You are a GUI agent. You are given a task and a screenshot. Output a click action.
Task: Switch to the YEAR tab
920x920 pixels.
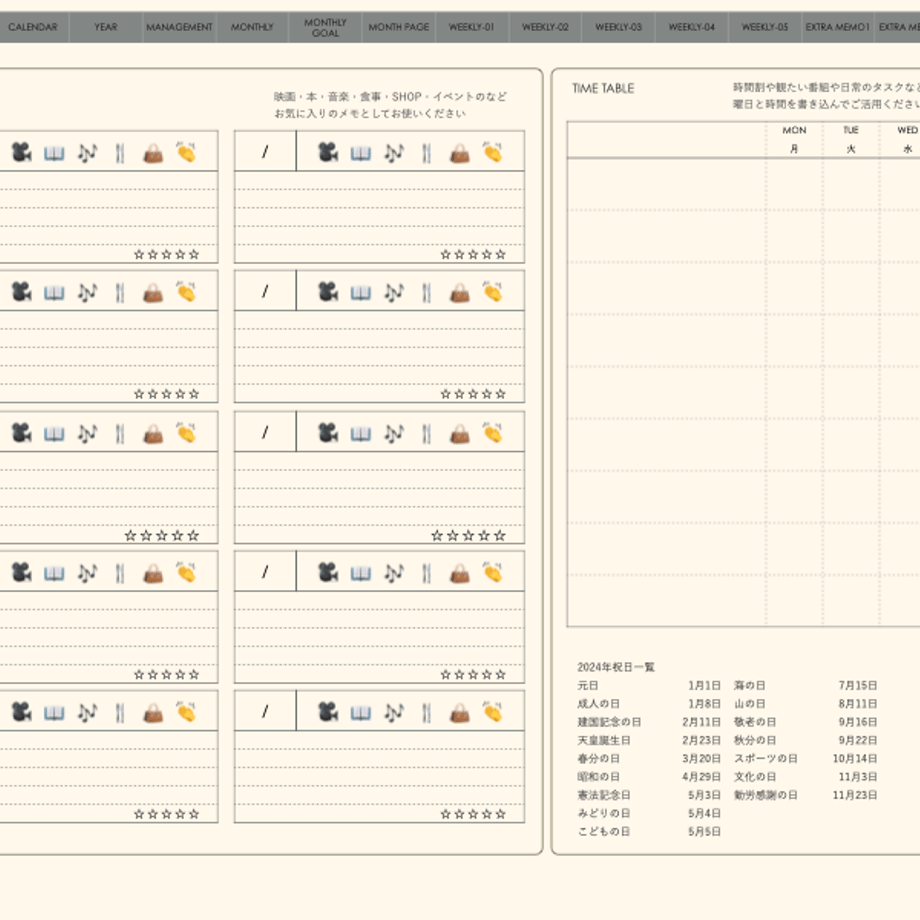point(106,27)
